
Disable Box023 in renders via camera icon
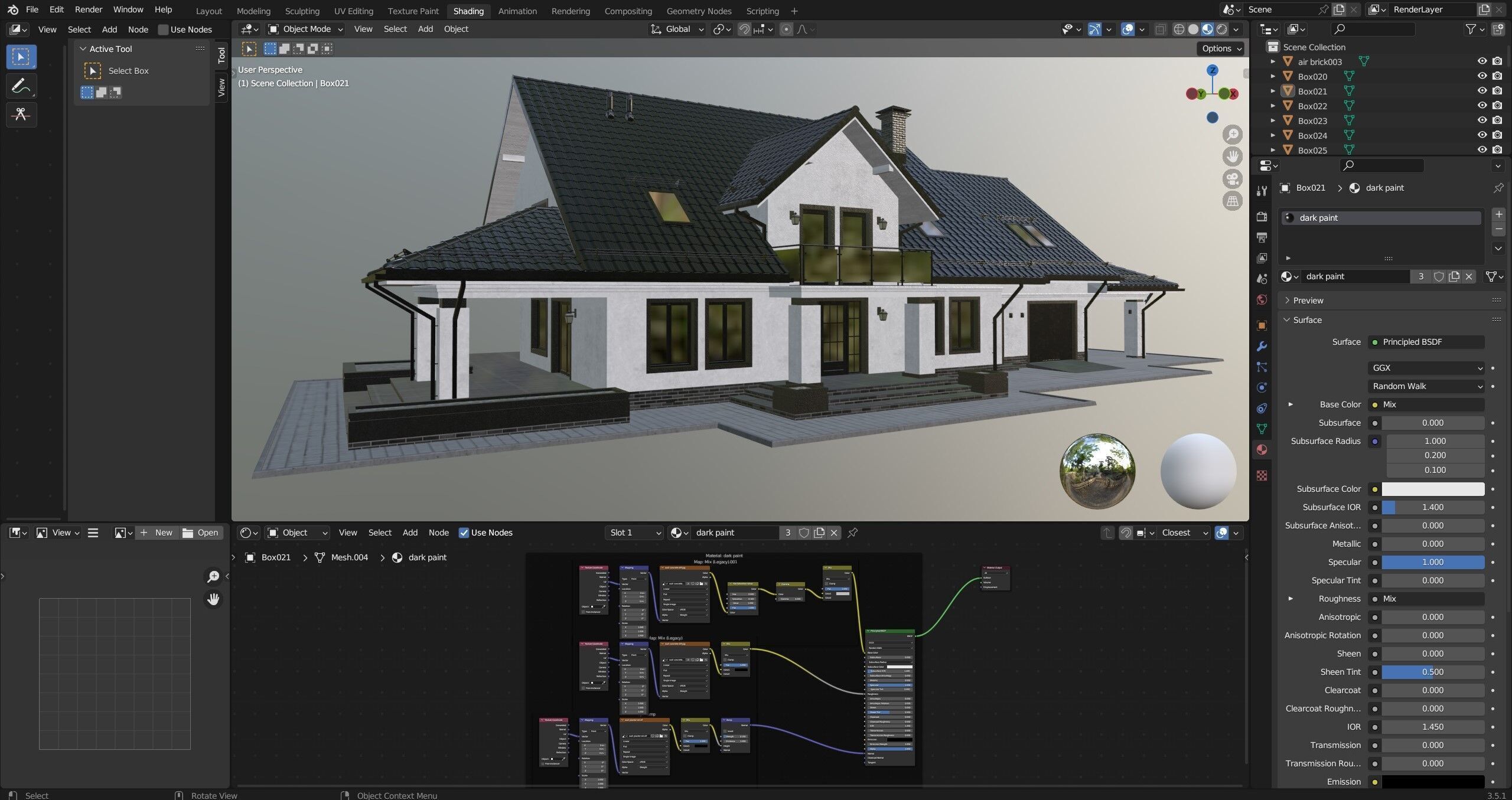[1497, 120]
